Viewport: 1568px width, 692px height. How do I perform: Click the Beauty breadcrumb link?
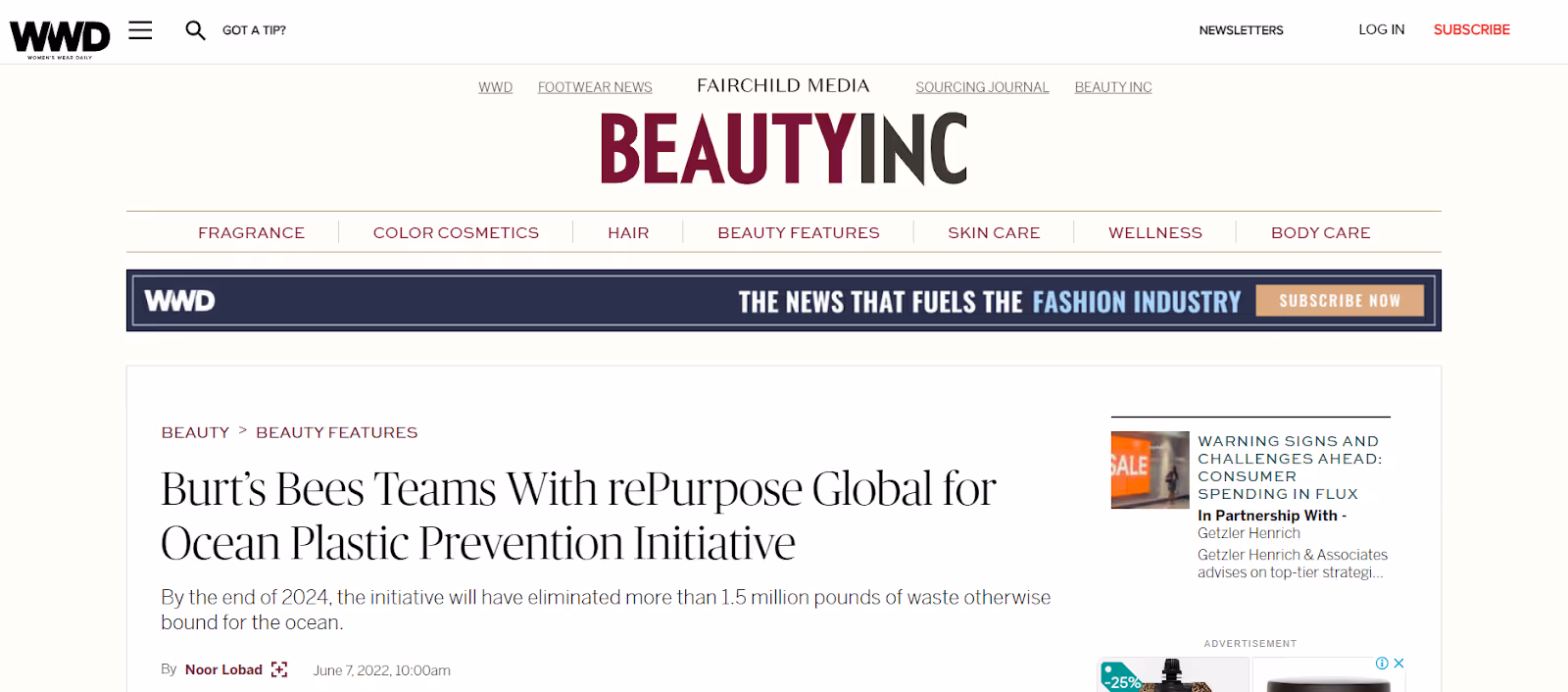pos(195,432)
